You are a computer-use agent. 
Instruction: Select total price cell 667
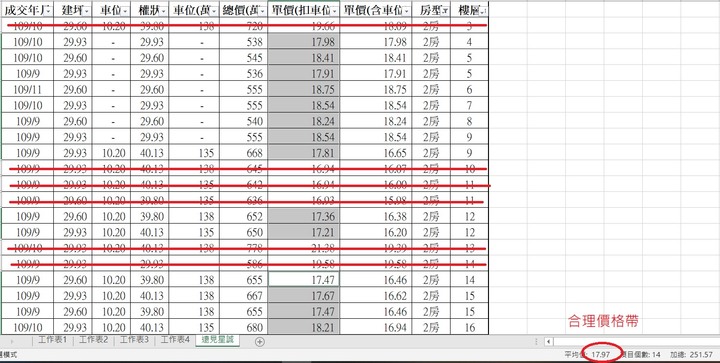tap(243, 296)
